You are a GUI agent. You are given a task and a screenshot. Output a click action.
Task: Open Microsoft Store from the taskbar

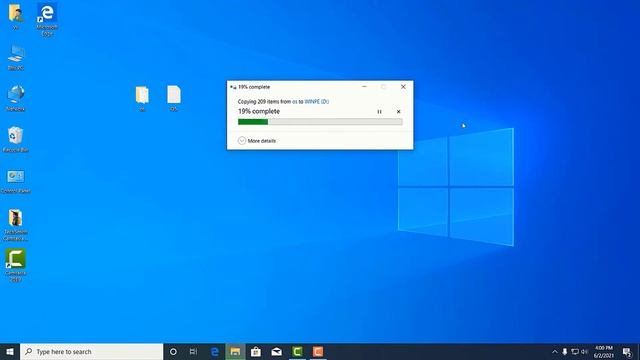[256, 351]
